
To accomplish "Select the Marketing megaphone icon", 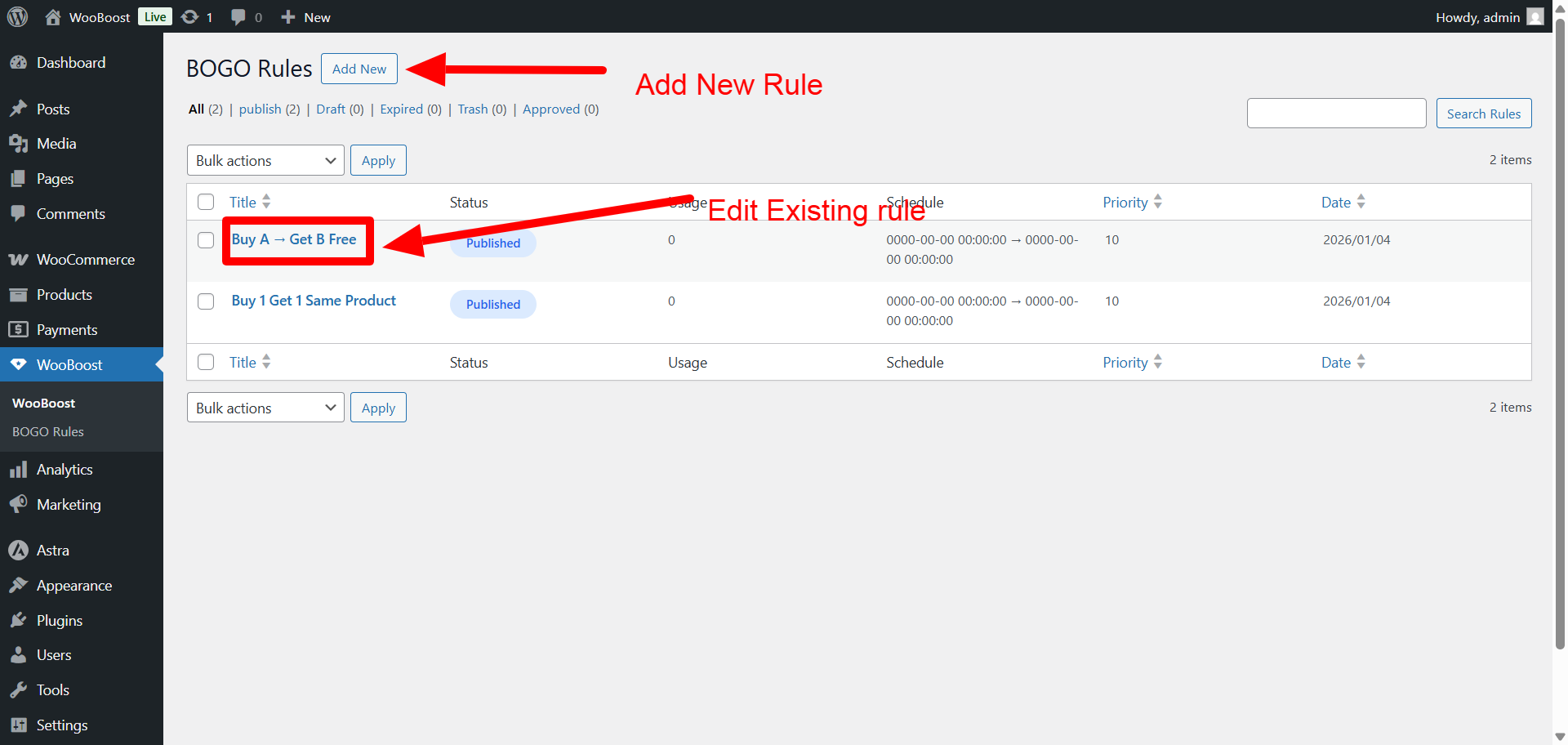I will [20, 504].
